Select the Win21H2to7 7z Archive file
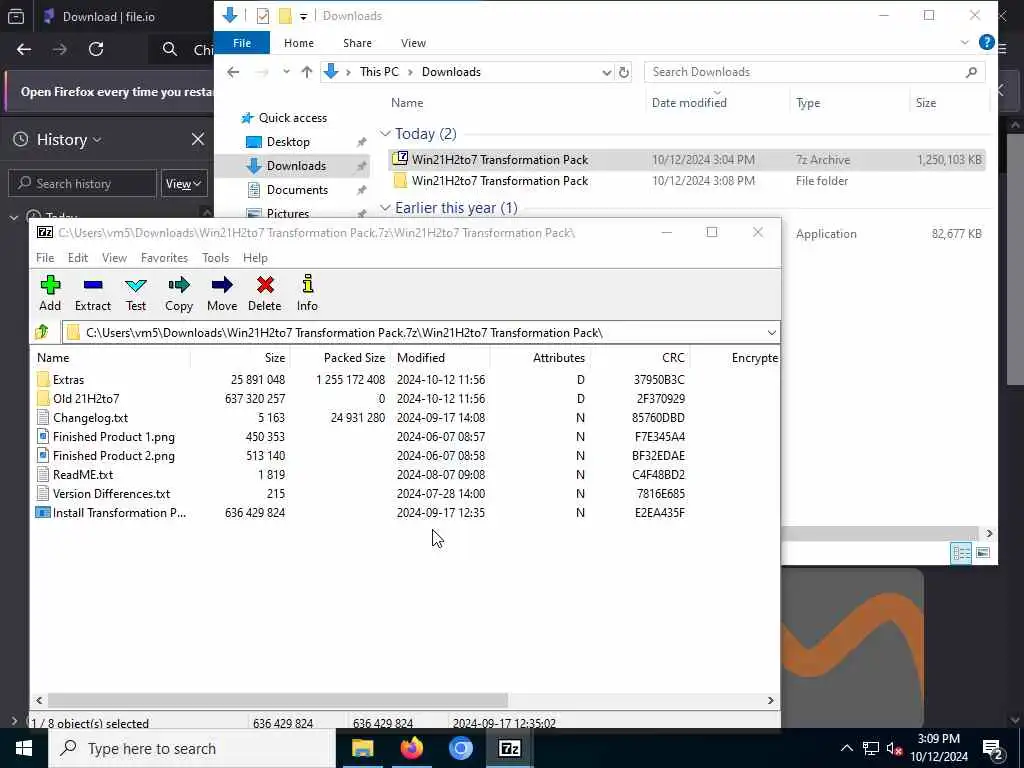Image resolution: width=1024 pixels, height=768 pixels. [686, 159]
